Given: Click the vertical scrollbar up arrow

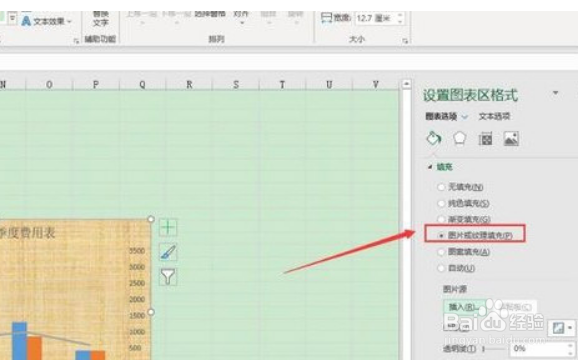Looking at the screenshot, I should click(406, 84).
